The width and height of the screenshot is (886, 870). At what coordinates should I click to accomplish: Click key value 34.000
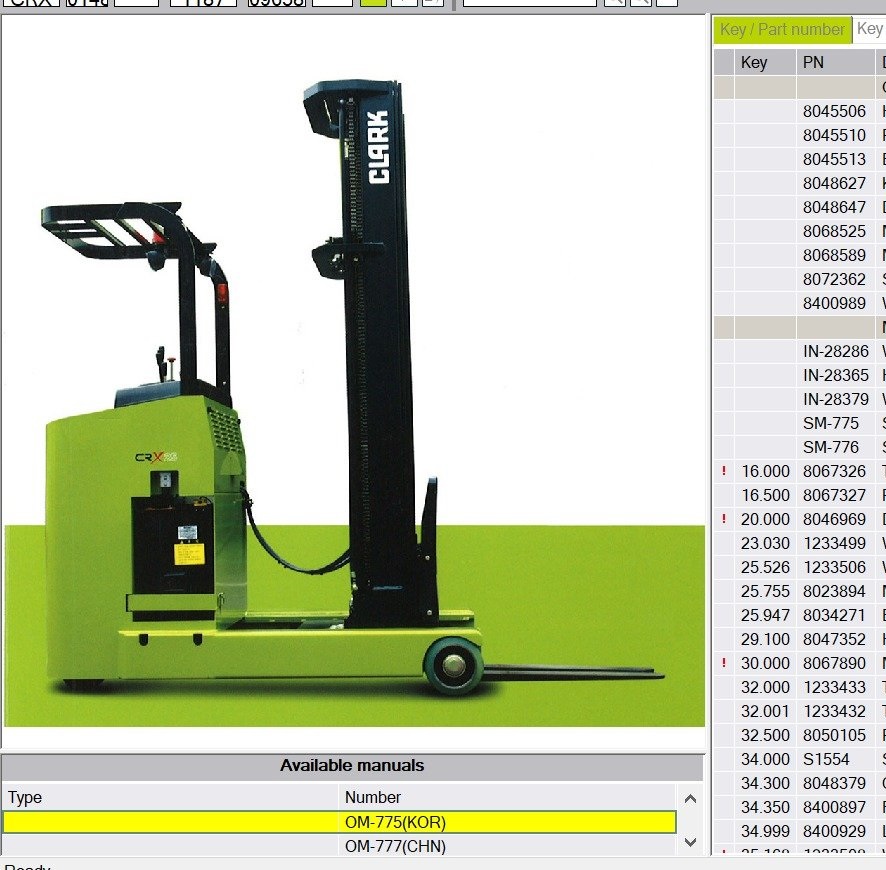pyautogui.click(x=765, y=759)
